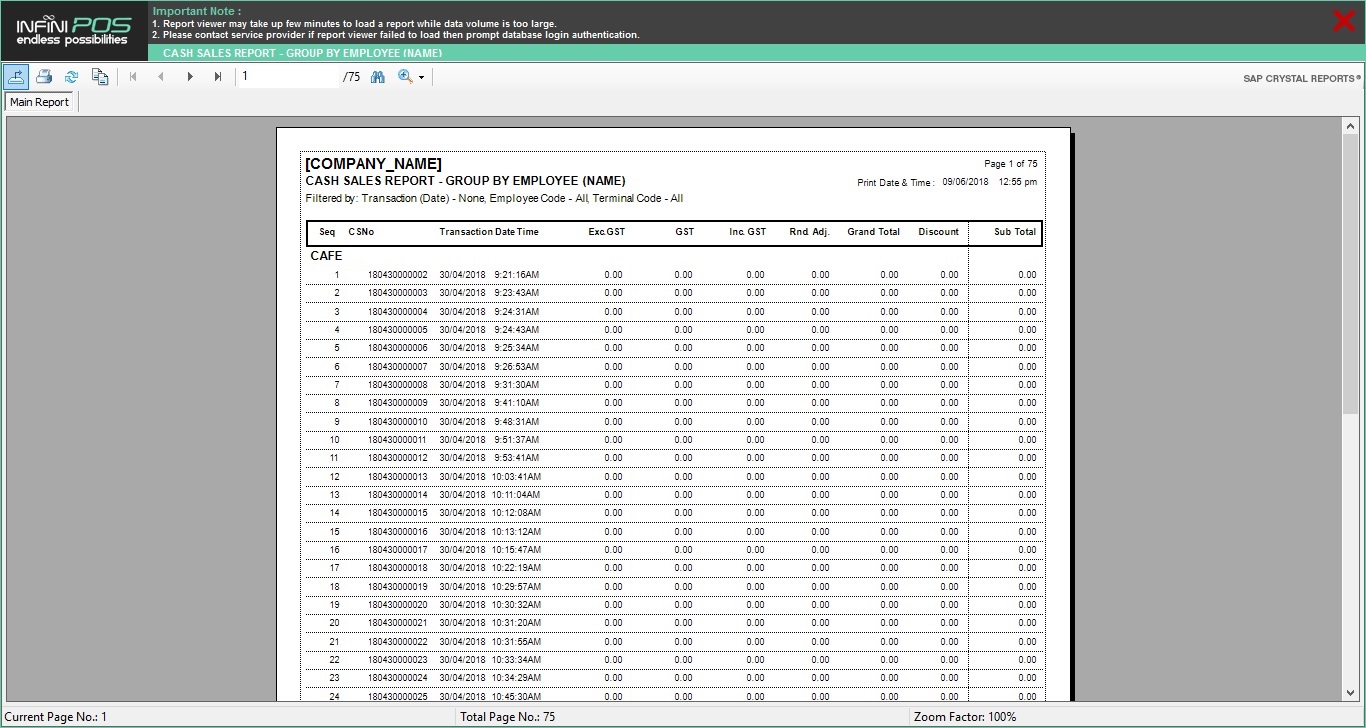Viewport: 1366px width, 728px height.
Task: Select the Main Report tab
Action: tap(40, 102)
